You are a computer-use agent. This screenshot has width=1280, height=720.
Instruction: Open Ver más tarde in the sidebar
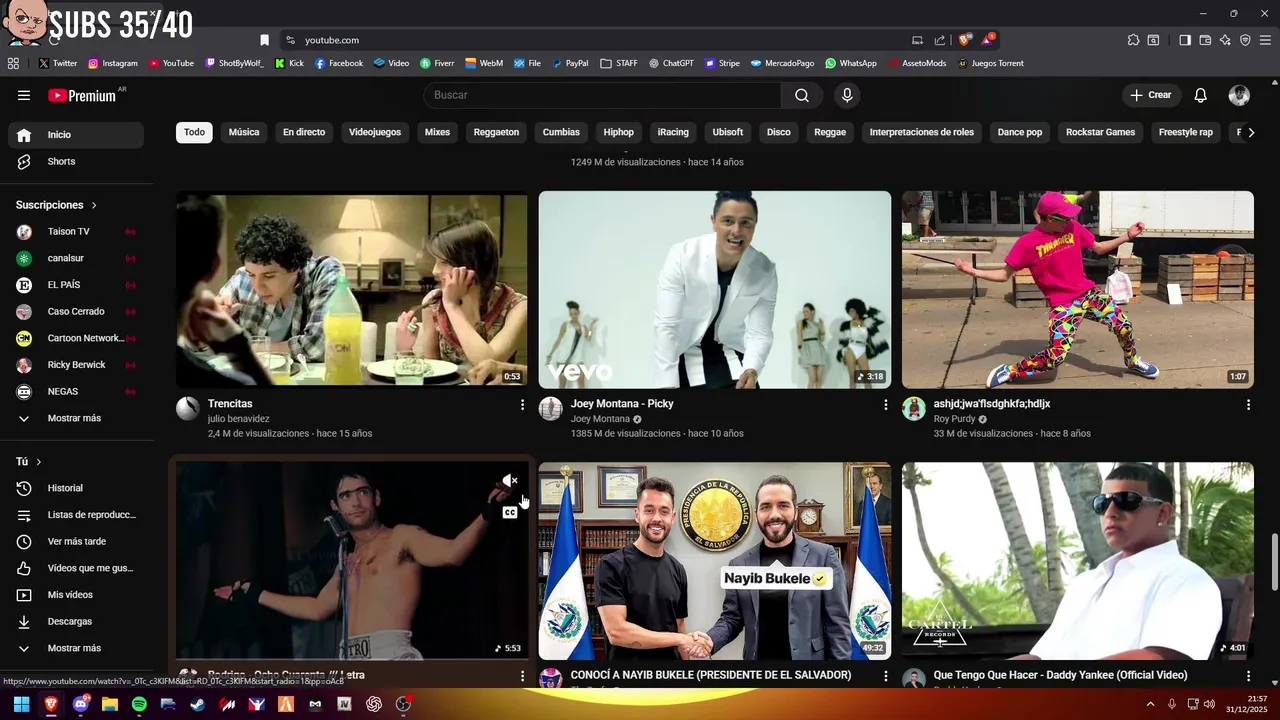point(76,541)
